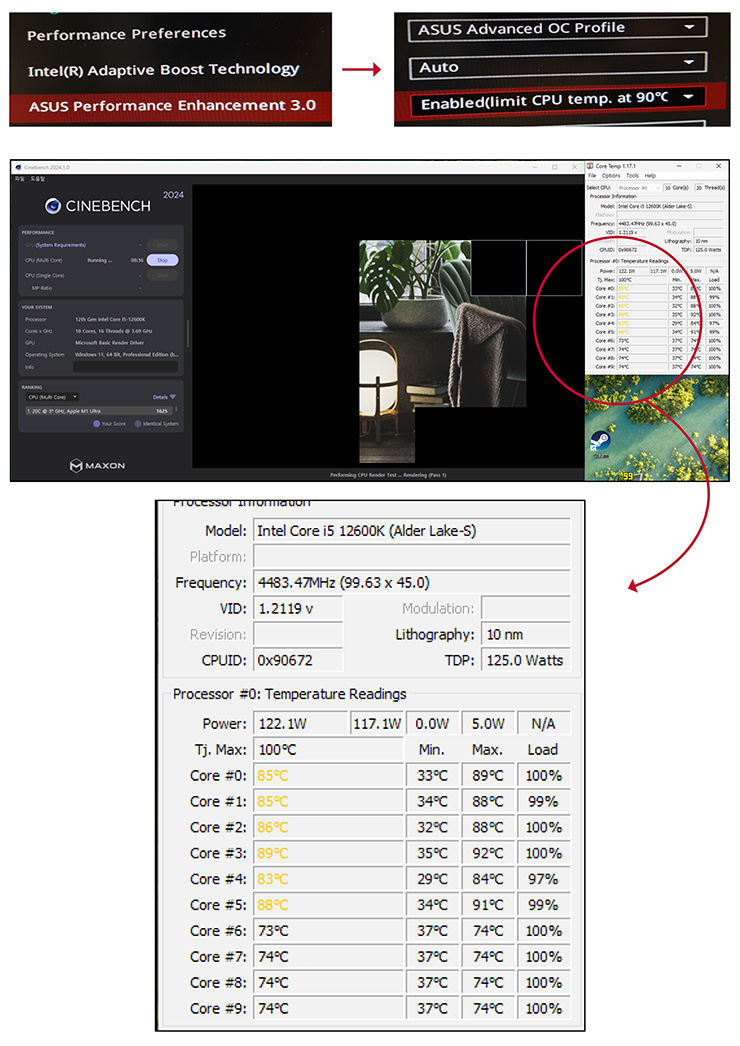Screen dimensions: 740x1046
Task: Click the Maxon logo at panel bottom
Action: pyautogui.click(x=98, y=465)
